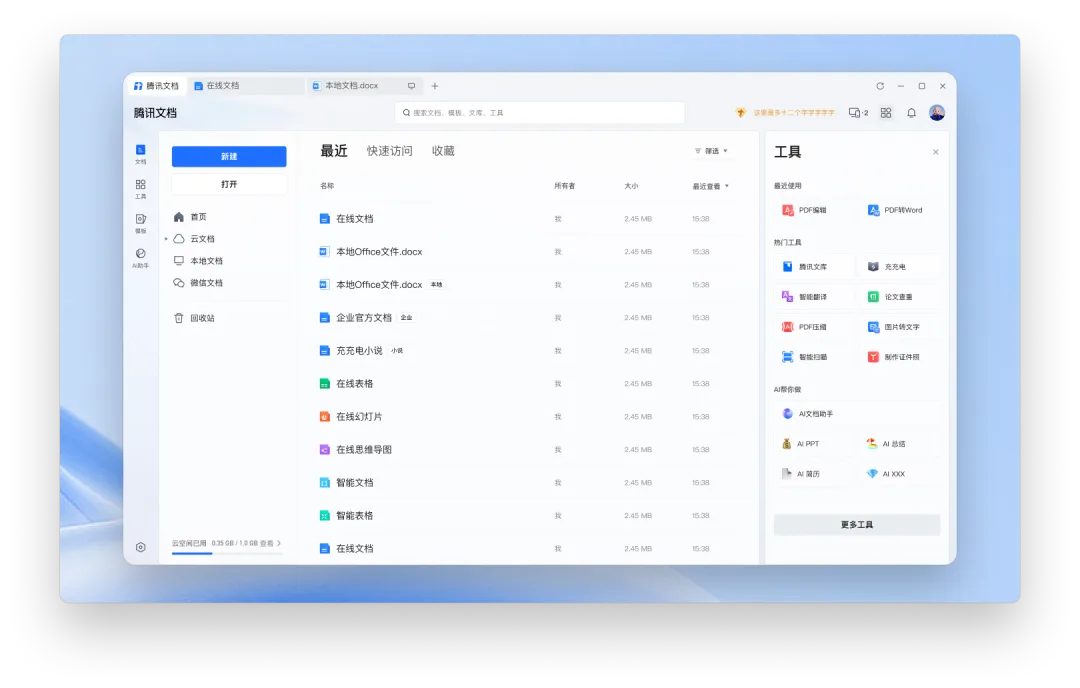Screen dimensions: 1080x688
Task: Launch the PDF编辑 tool
Action: tap(813, 210)
